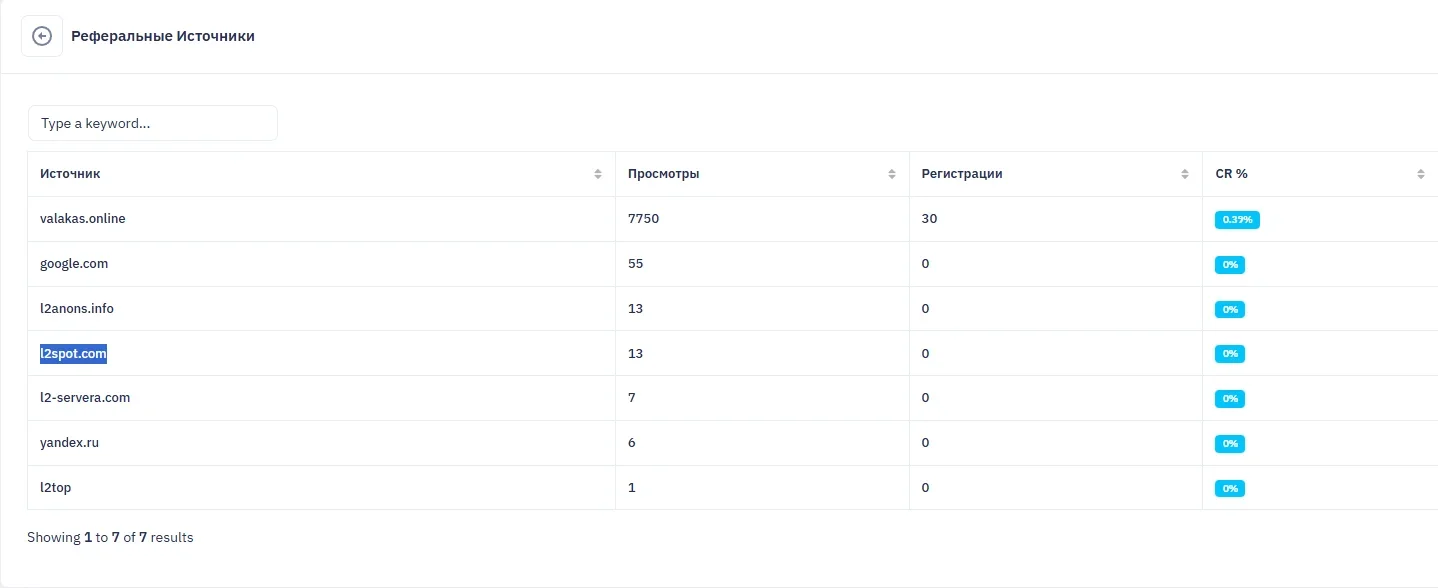Sort by Источник column arrows
This screenshot has height=588, width=1438.
point(598,174)
